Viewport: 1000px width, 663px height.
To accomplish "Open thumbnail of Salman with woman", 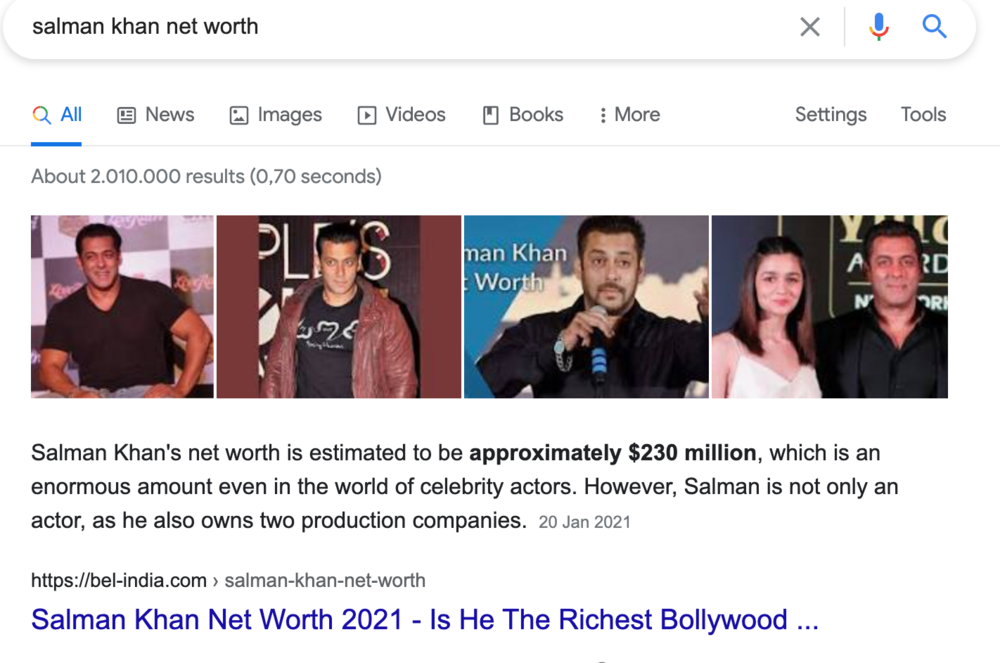I will [x=830, y=307].
